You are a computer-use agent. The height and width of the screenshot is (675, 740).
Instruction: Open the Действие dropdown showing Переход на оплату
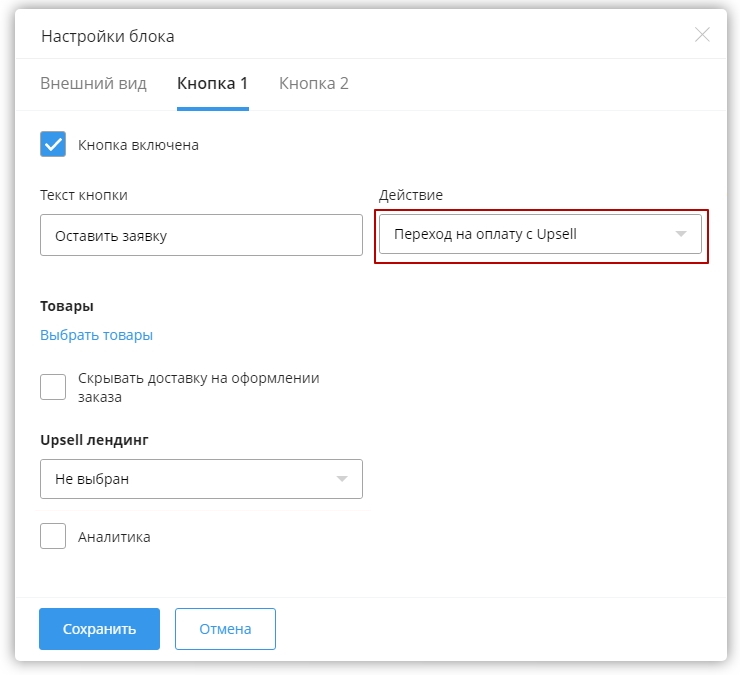pyautogui.click(x=530, y=235)
